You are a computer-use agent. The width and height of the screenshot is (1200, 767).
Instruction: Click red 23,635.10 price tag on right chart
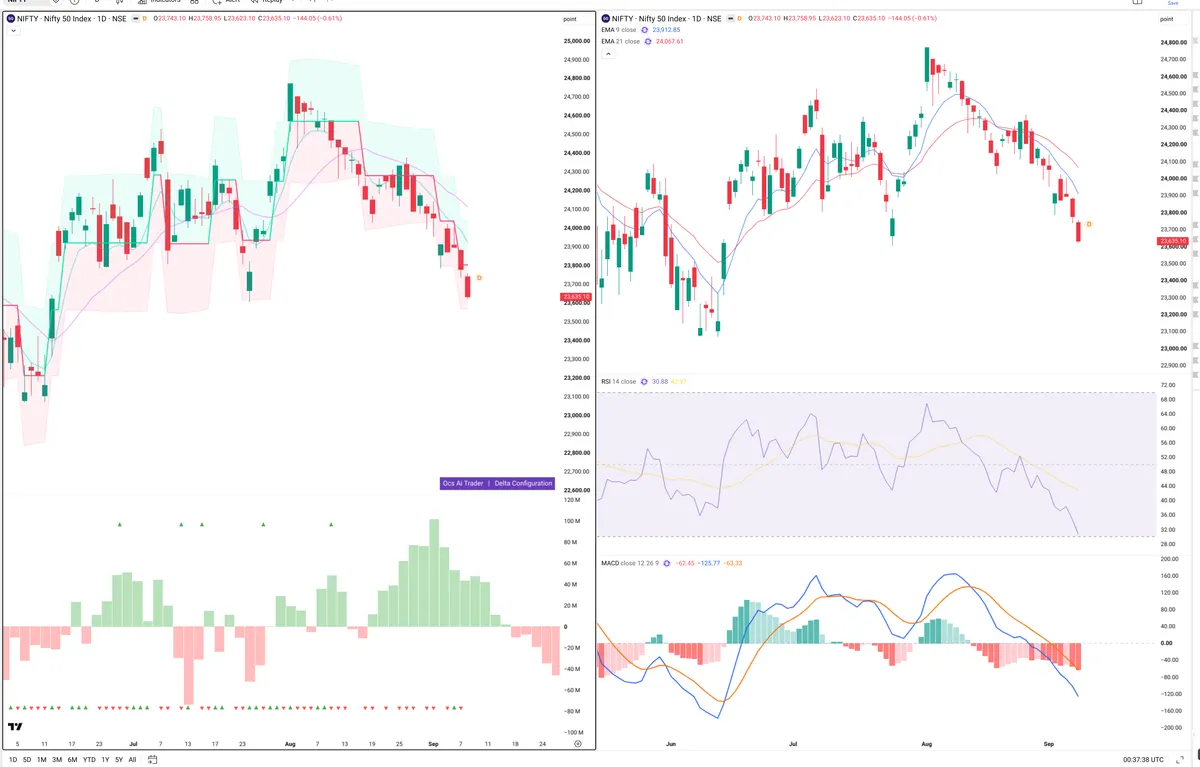point(1174,241)
